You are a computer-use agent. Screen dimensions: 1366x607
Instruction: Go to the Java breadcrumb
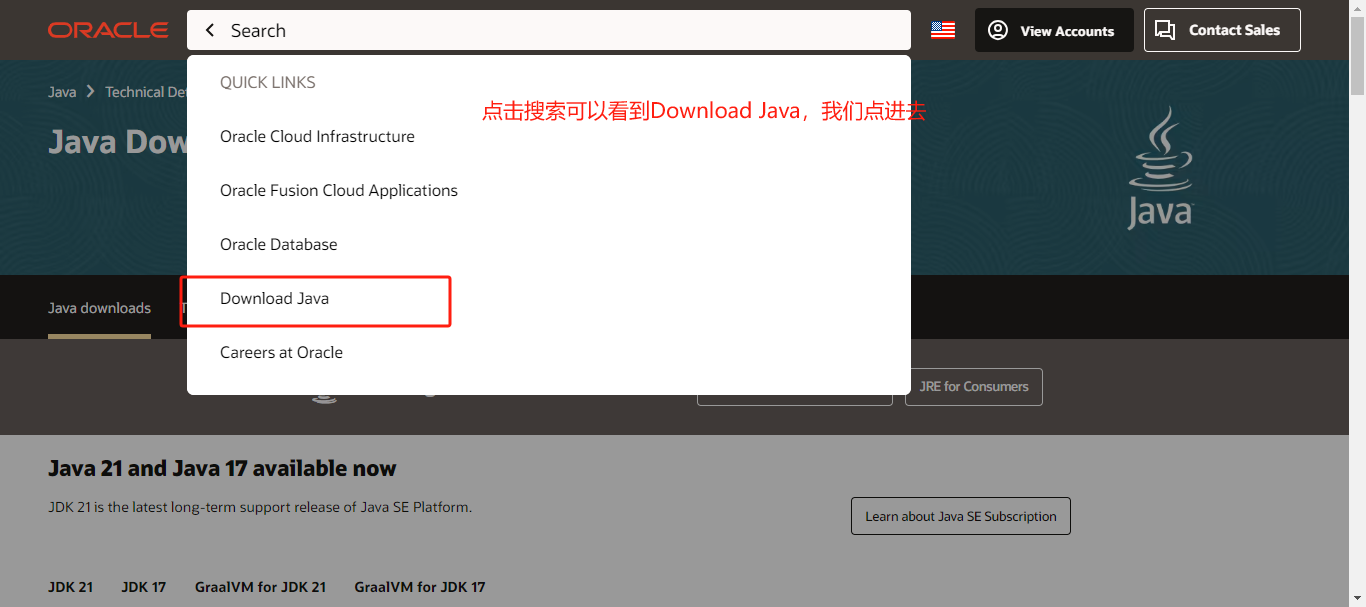coord(62,92)
